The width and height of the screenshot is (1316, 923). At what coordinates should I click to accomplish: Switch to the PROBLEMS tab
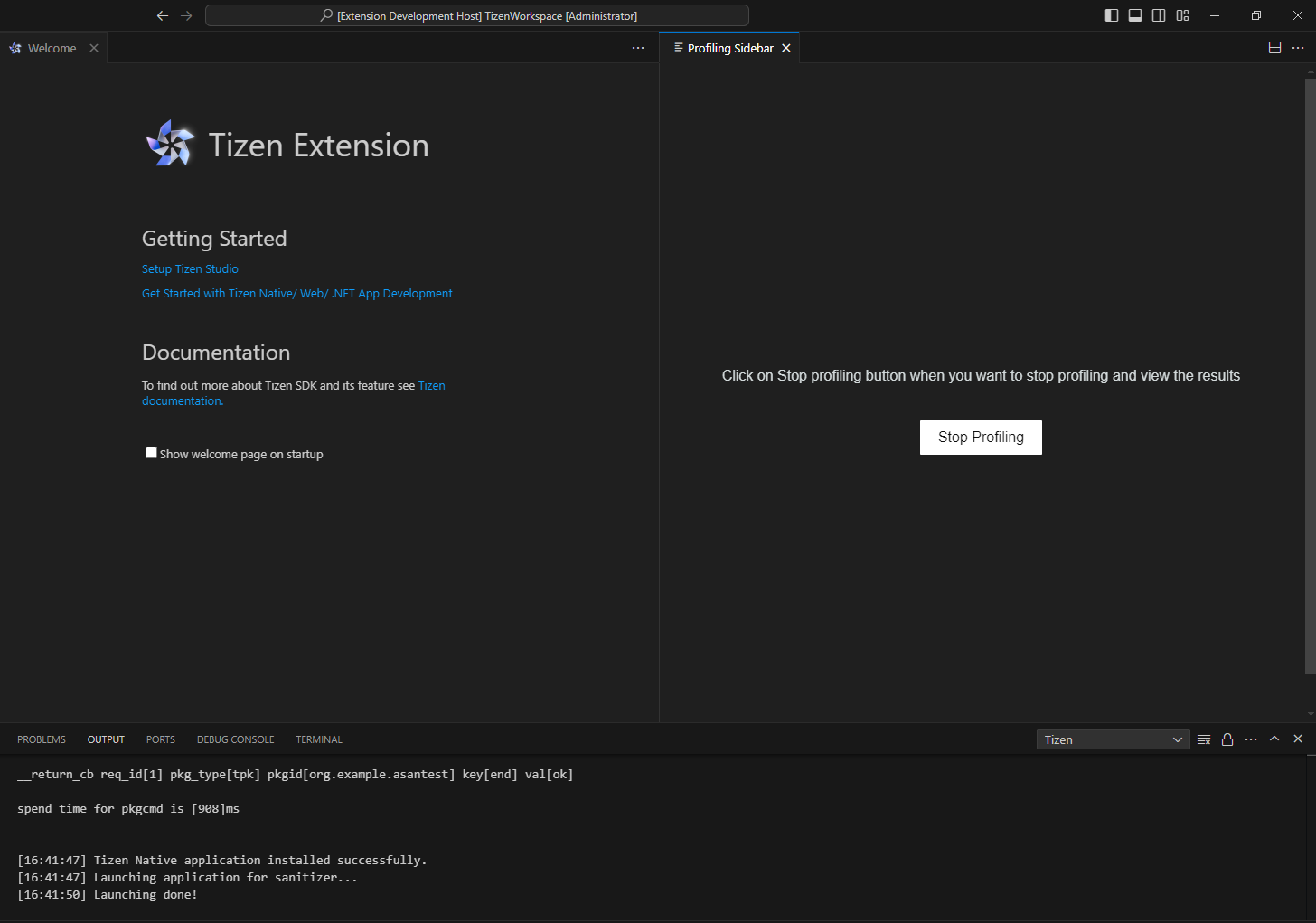coord(42,739)
